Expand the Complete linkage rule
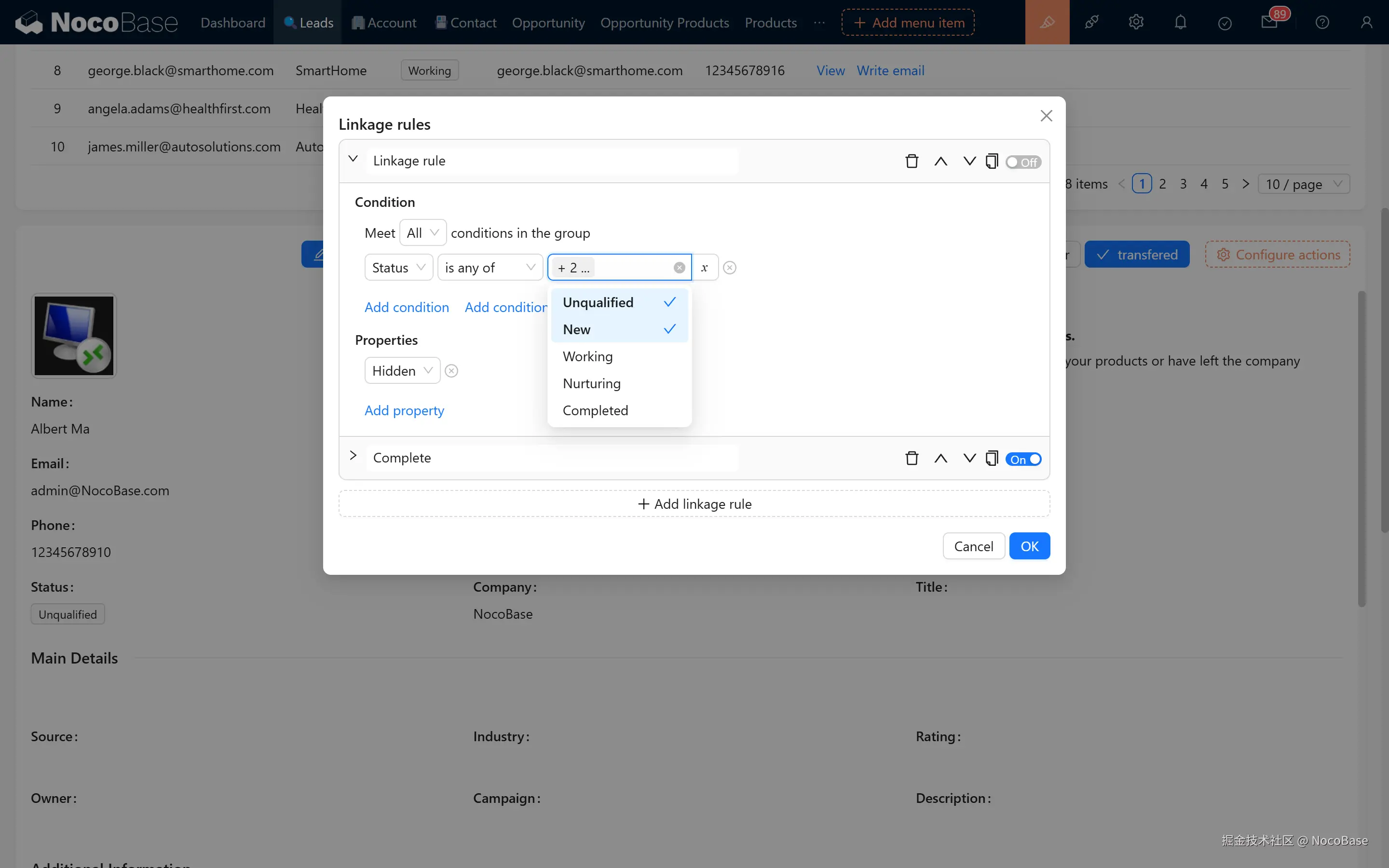Screen dimensions: 1389x868 (x=353, y=456)
